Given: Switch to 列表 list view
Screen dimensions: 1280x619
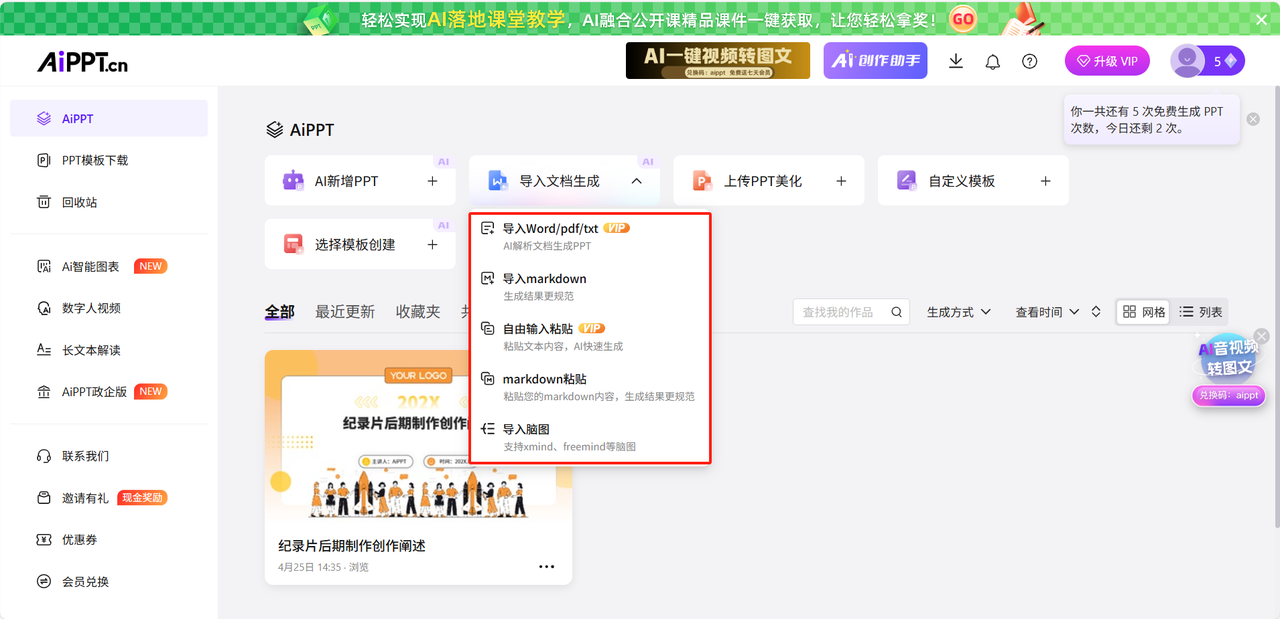Looking at the screenshot, I should [1199, 312].
